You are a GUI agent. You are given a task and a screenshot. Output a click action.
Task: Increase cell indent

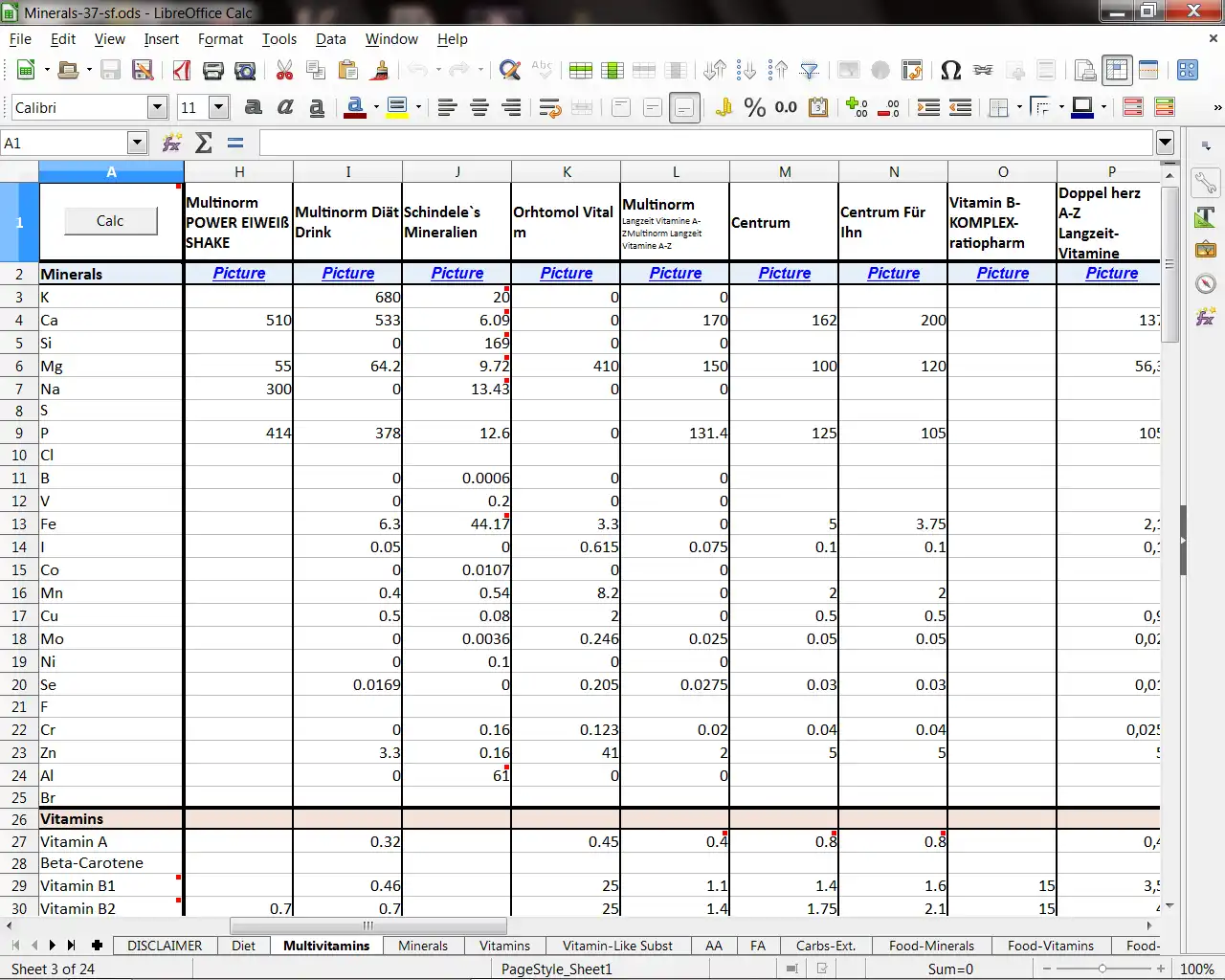pos(928,107)
